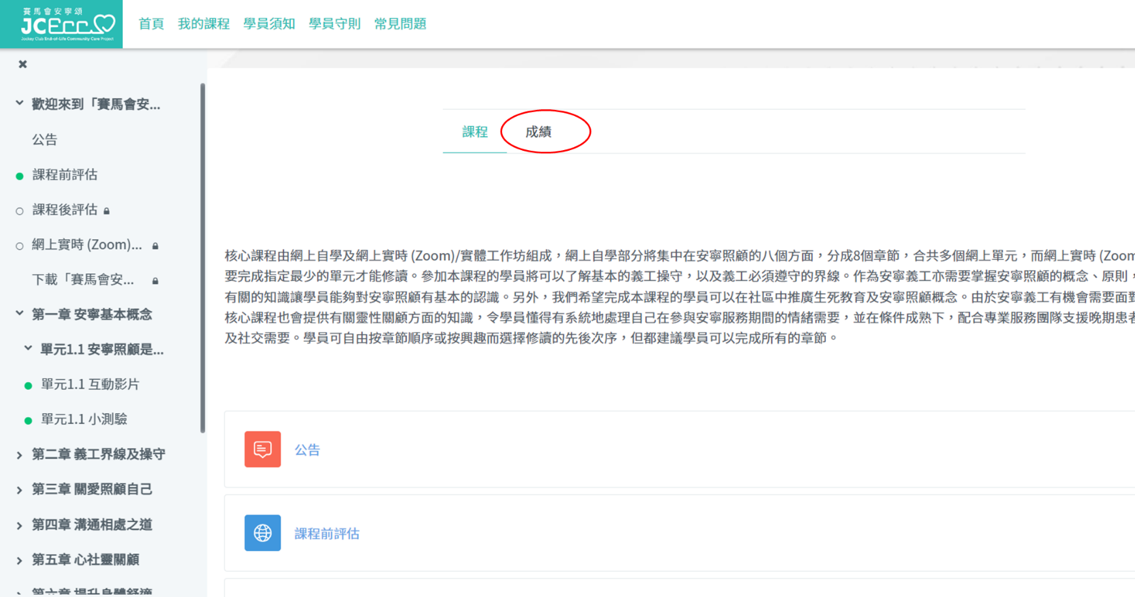1135x597 pixels.
Task: Click green completion dot for 單元1.1 小測驗
Action: point(28,421)
